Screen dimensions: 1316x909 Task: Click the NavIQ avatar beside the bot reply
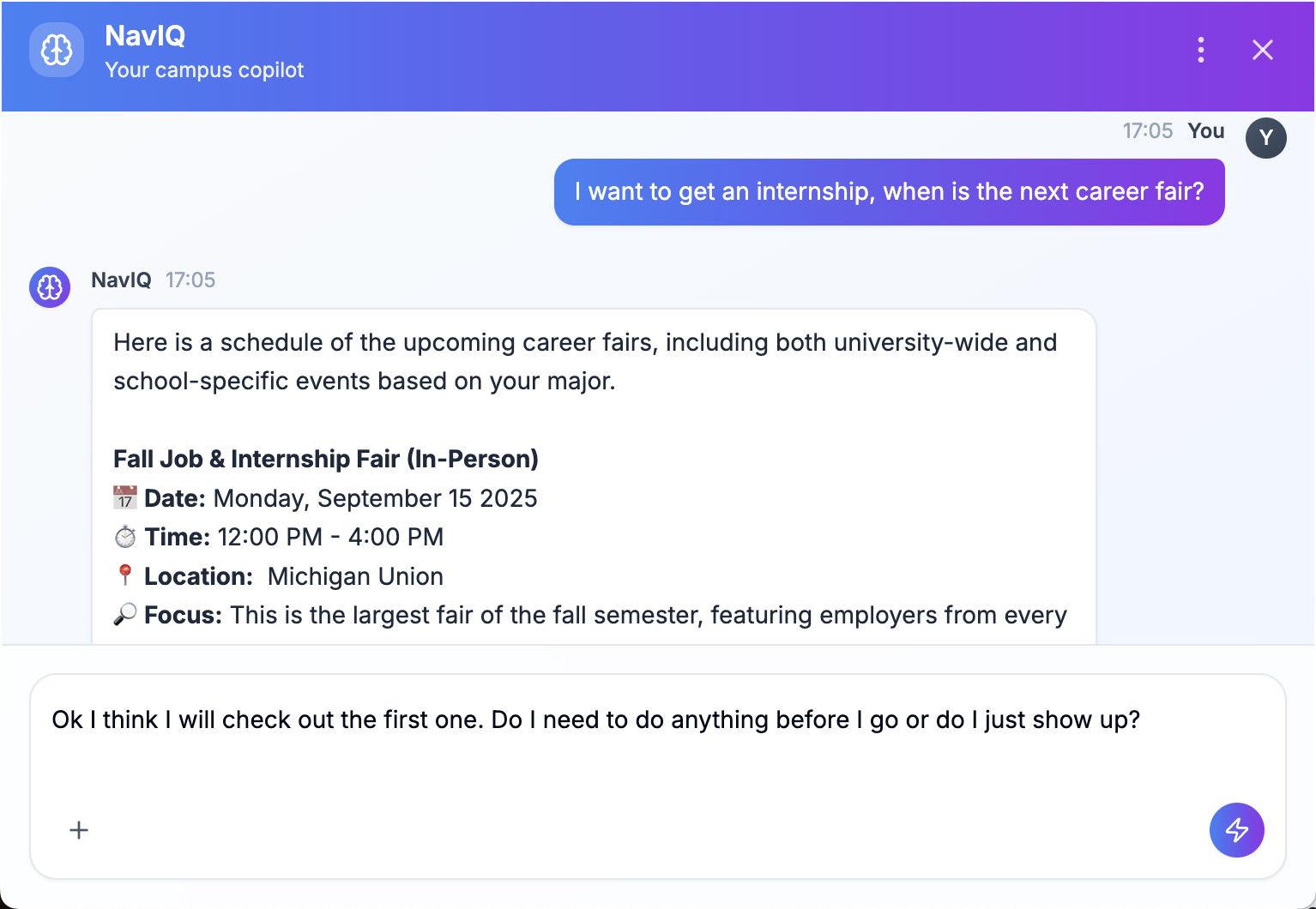[49, 287]
